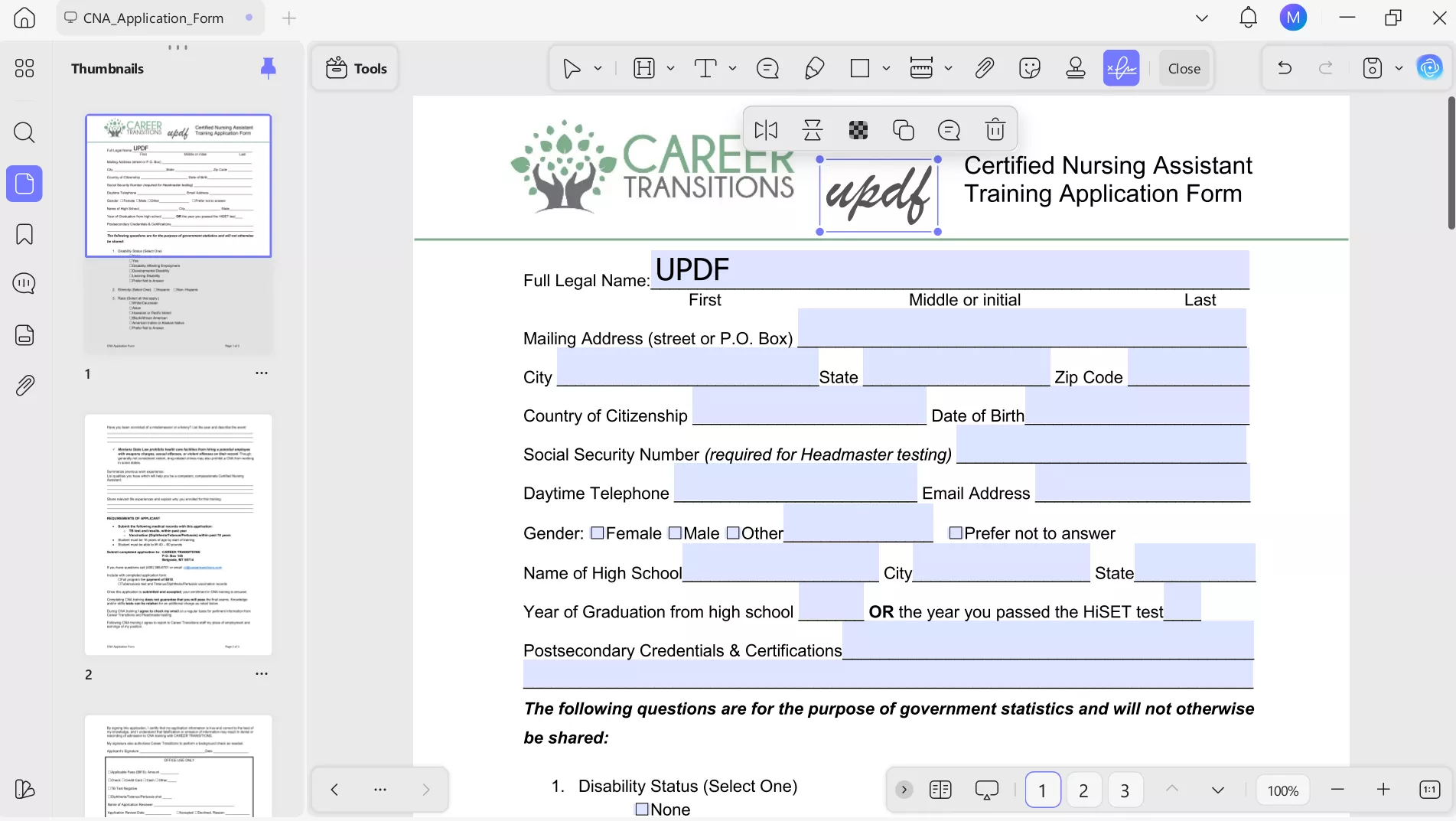The height and width of the screenshot is (821, 1456).
Task: Jump to page 3 using page selector
Action: coord(1125,790)
